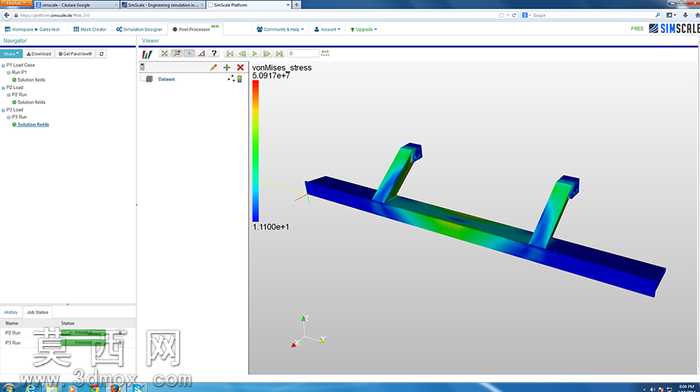The height and width of the screenshot is (392, 700).
Task: Click the Get ParaView button
Action: (x=75, y=54)
